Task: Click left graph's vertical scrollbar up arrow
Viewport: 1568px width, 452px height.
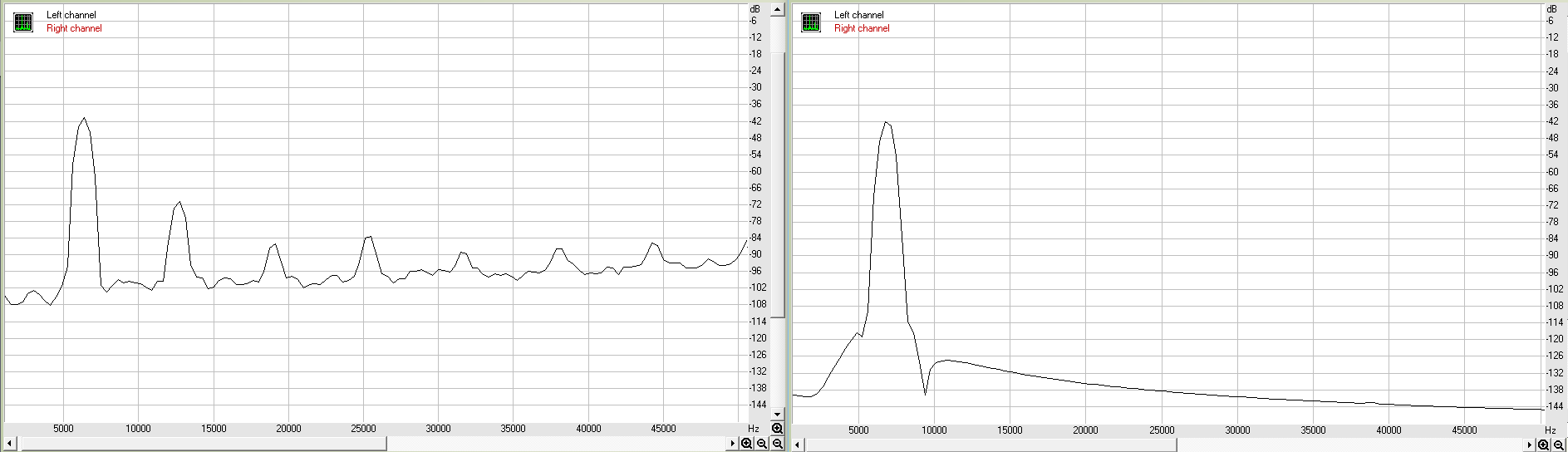Action: [777, 10]
